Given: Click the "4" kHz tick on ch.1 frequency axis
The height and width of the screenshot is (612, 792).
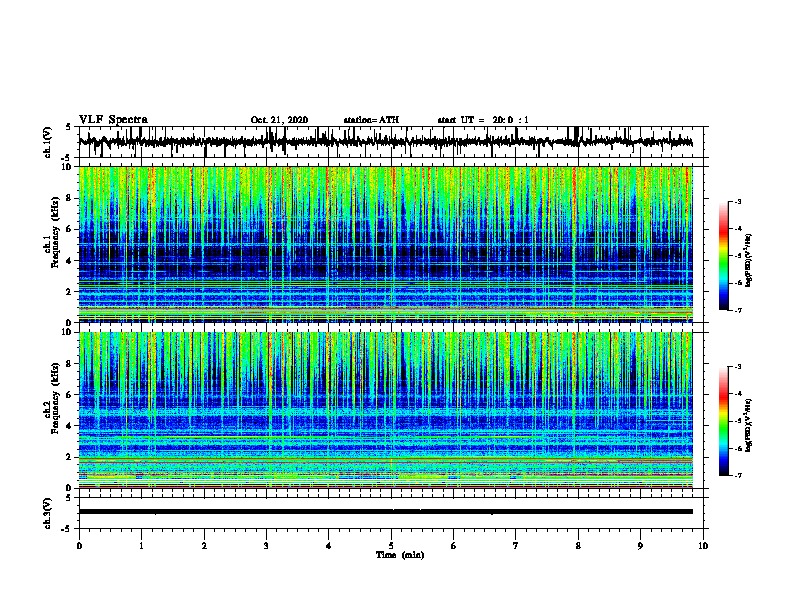Looking at the screenshot, I should click(x=69, y=261).
